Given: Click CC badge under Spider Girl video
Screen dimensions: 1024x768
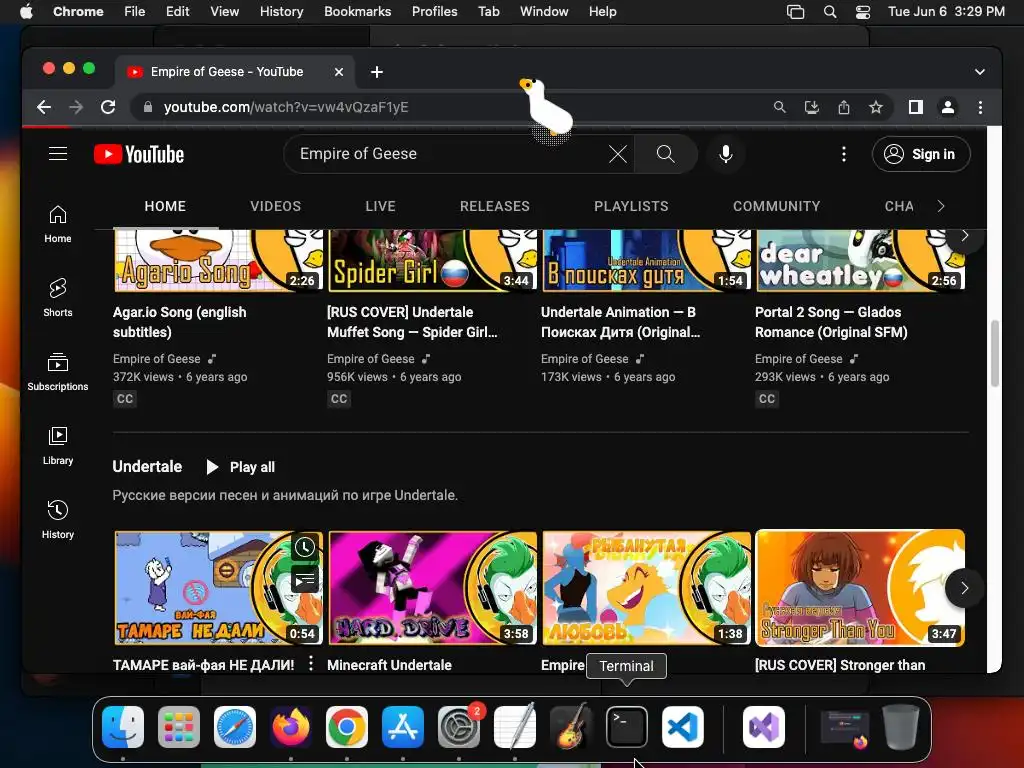Looking at the screenshot, I should [x=339, y=398].
